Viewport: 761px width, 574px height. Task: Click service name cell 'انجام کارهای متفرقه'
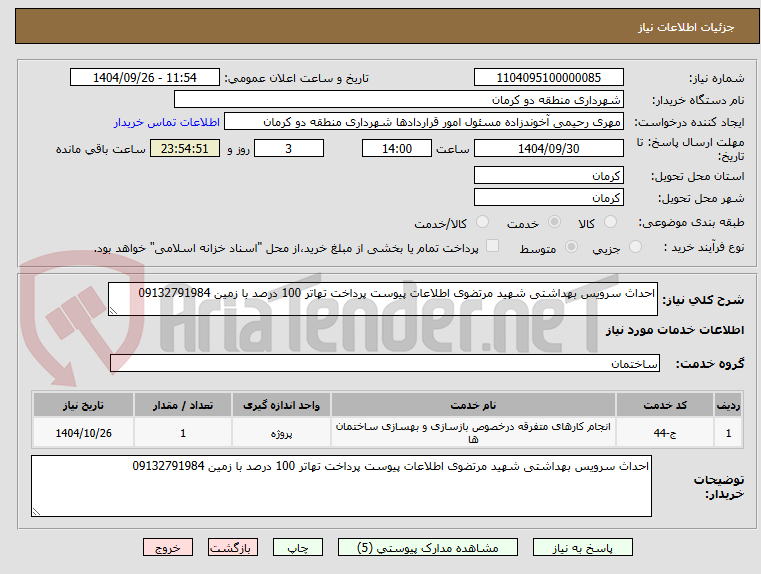(x=473, y=432)
